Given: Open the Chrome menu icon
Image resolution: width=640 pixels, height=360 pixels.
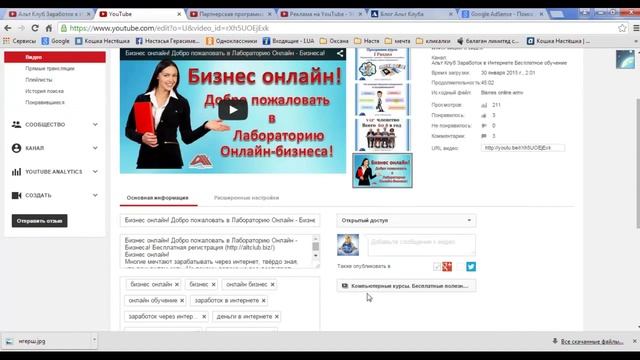Looking at the screenshot, I should [x=636, y=28].
